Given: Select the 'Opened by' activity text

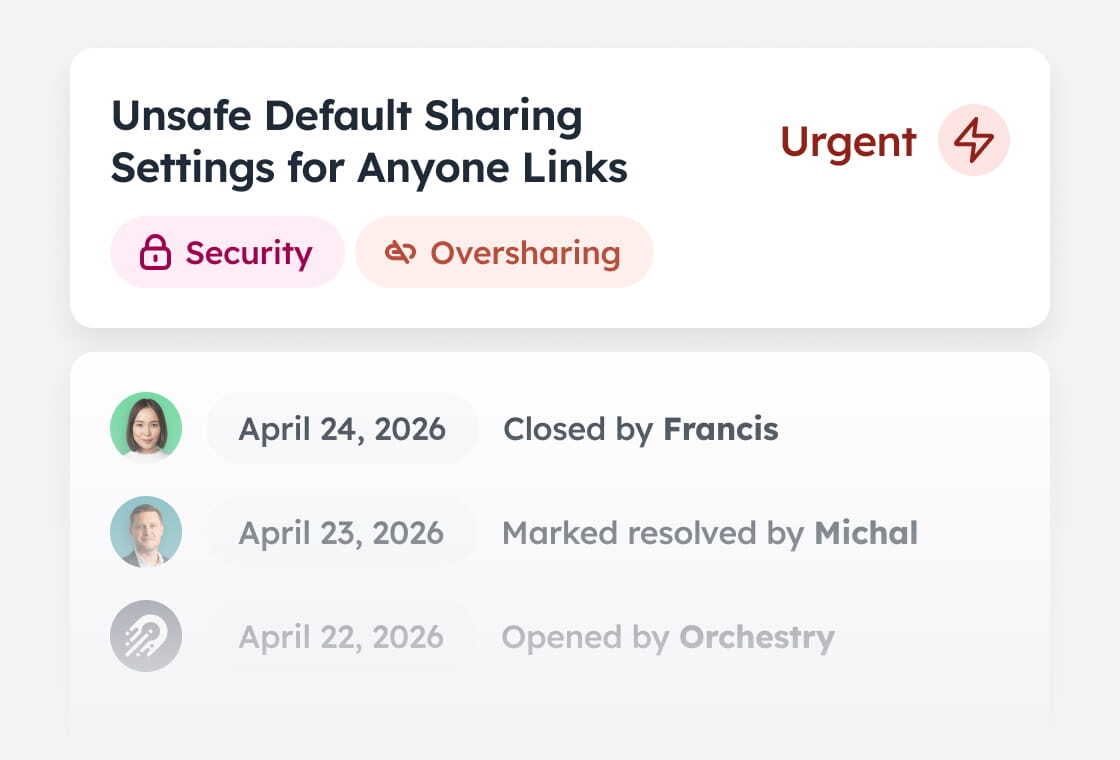Looking at the screenshot, I should (586, 637).
